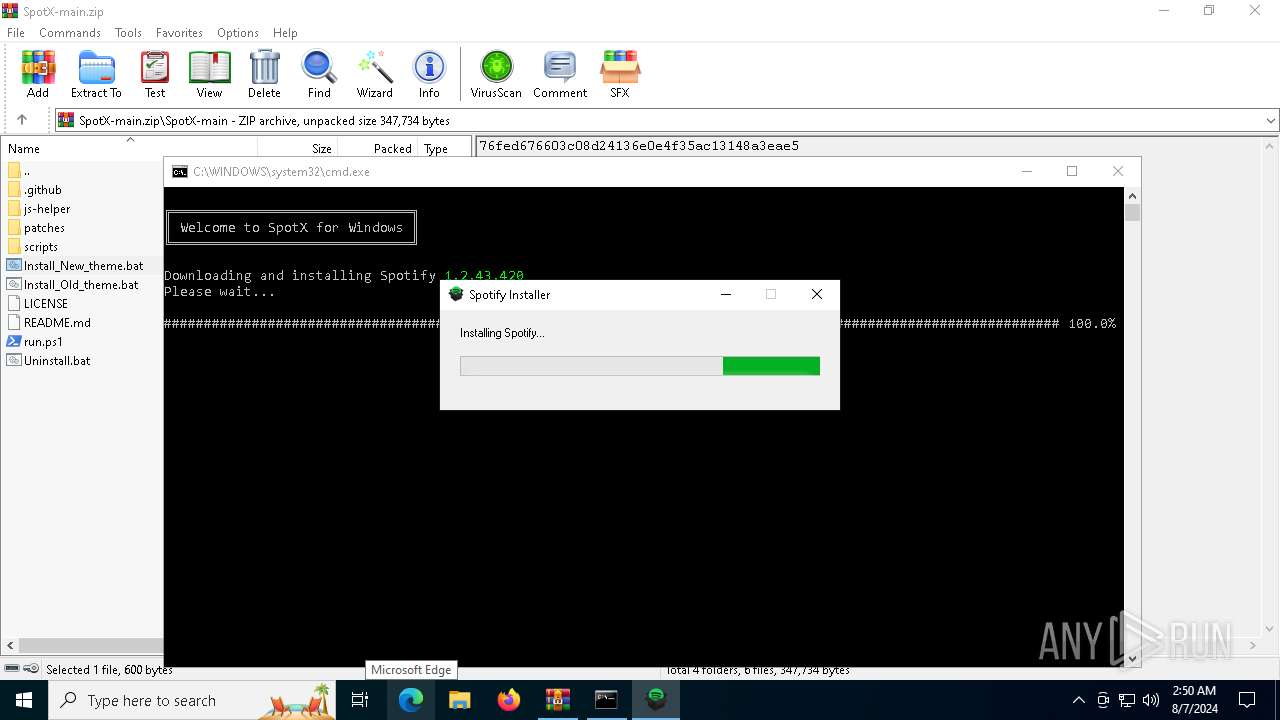
Task: Close the Spotify Installer dialog
Action: (817, 294)
